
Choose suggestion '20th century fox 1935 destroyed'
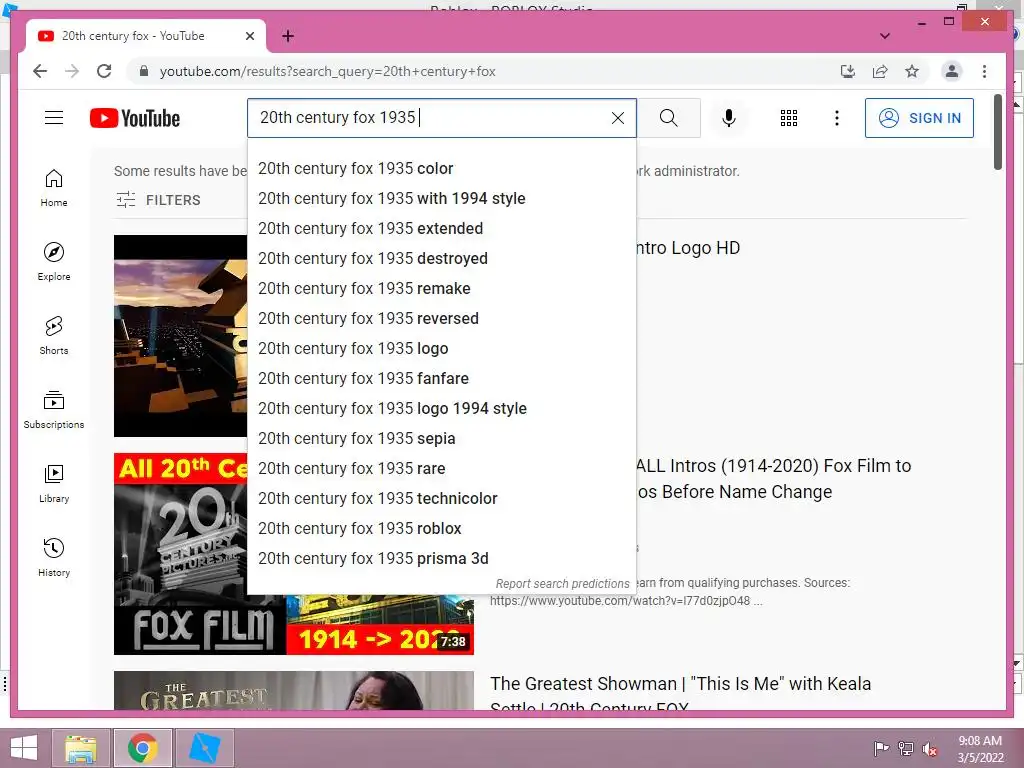pyautogui.click(x=441, y=259)
